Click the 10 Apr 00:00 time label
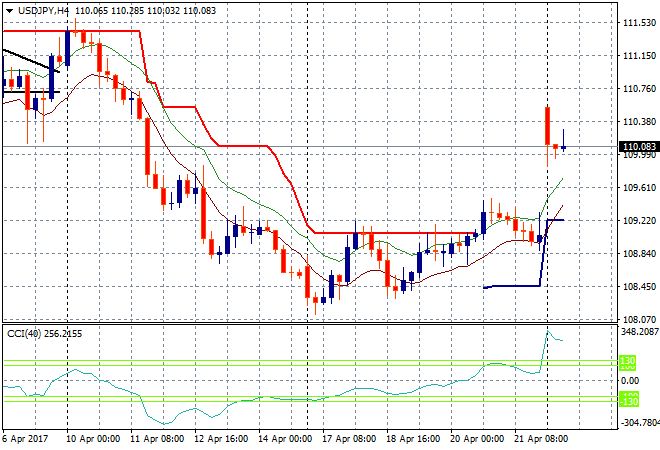This screenshot has width=660, height=450. [x=93, y=439]
